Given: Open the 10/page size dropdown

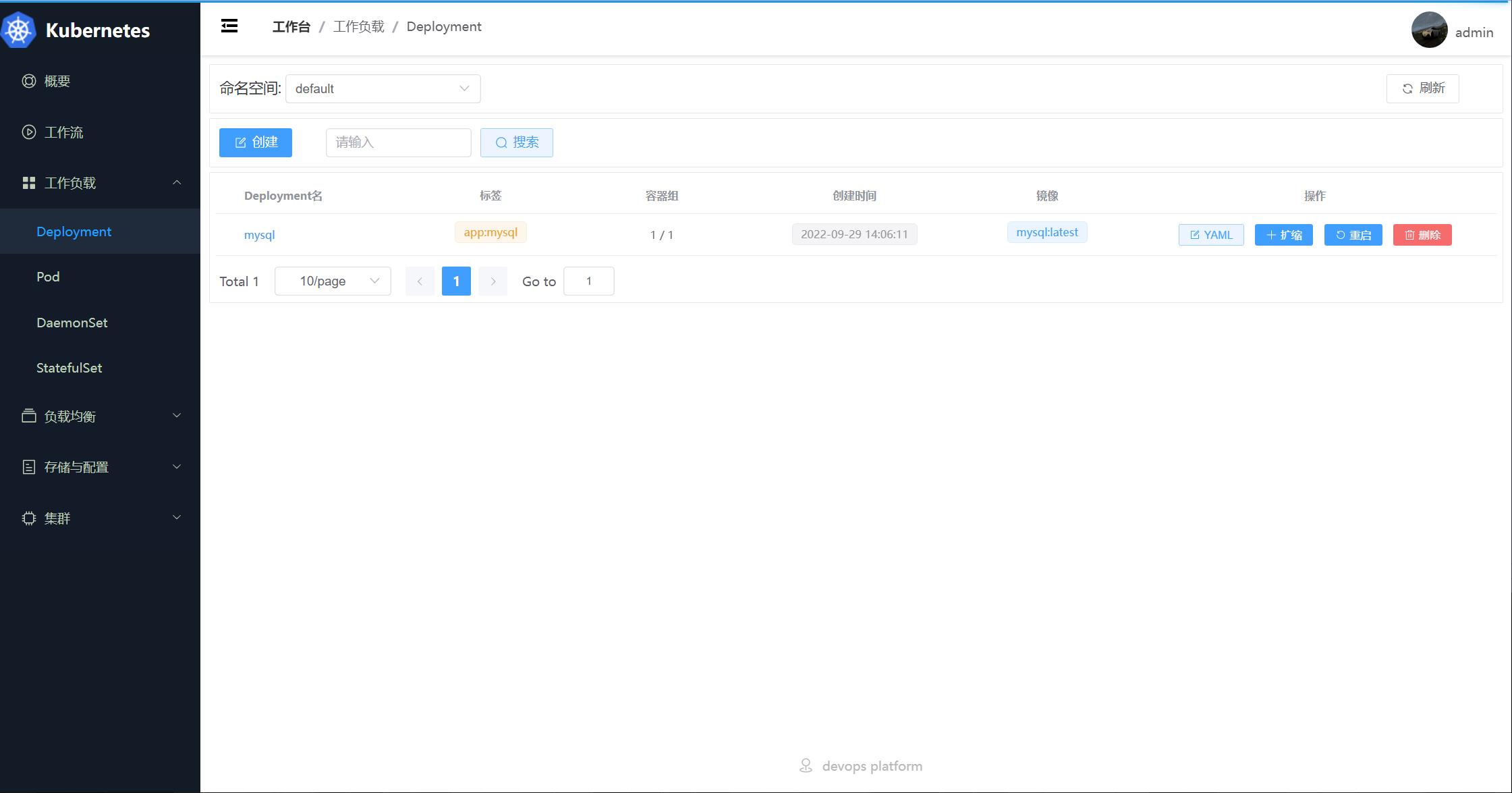Looking at the screenshot, I should point(333,281).
